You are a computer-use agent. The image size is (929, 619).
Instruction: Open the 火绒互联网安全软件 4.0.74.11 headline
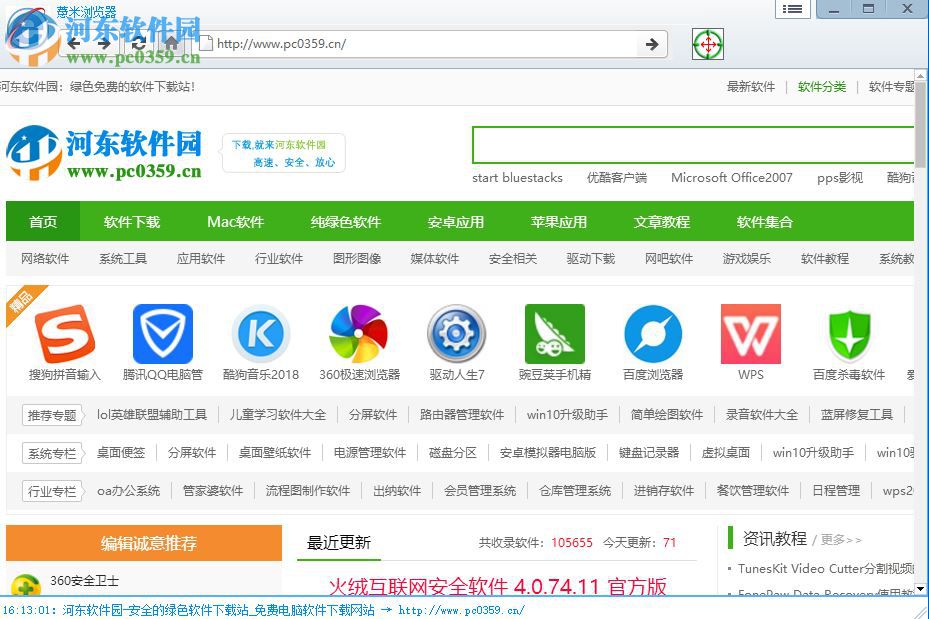498,586
